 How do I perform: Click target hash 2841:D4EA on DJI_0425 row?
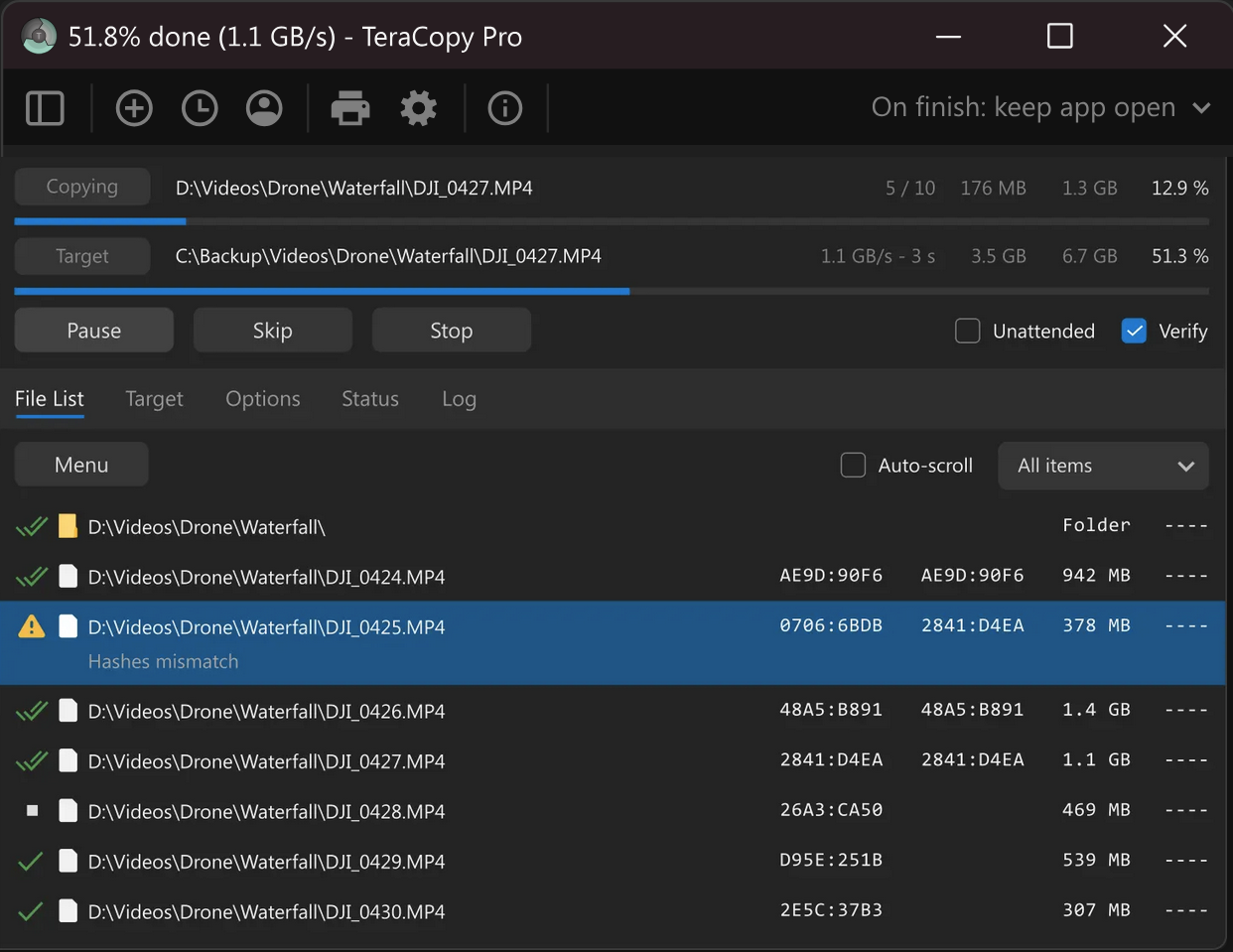click(x=972, y=625)
